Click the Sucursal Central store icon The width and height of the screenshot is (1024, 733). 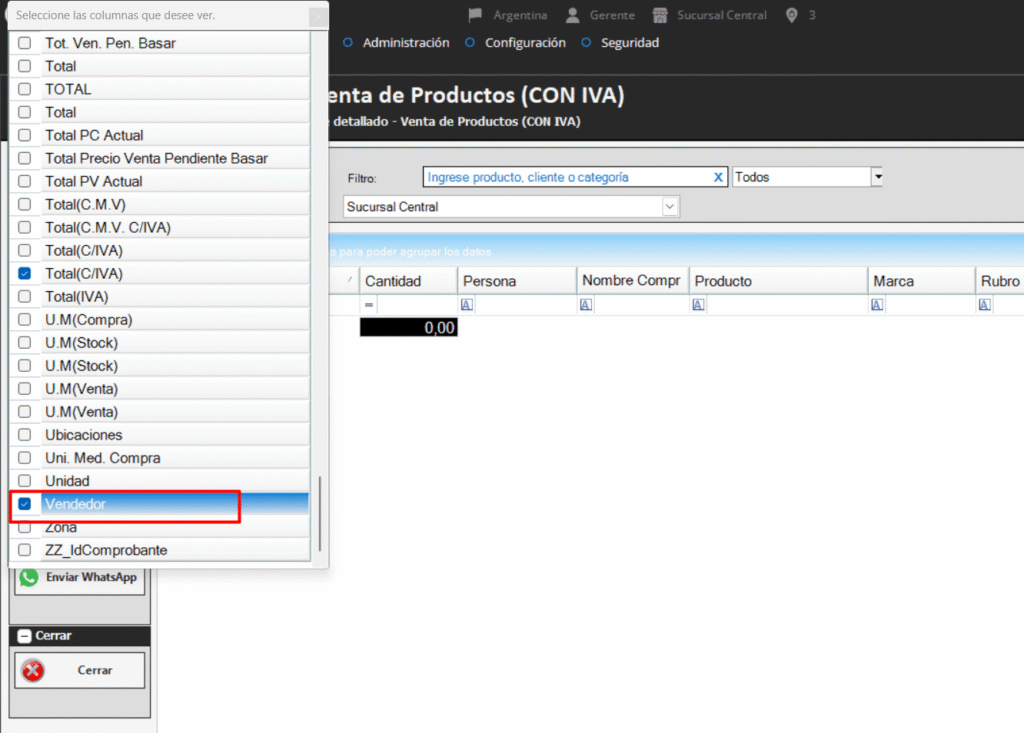coord(660,15)
